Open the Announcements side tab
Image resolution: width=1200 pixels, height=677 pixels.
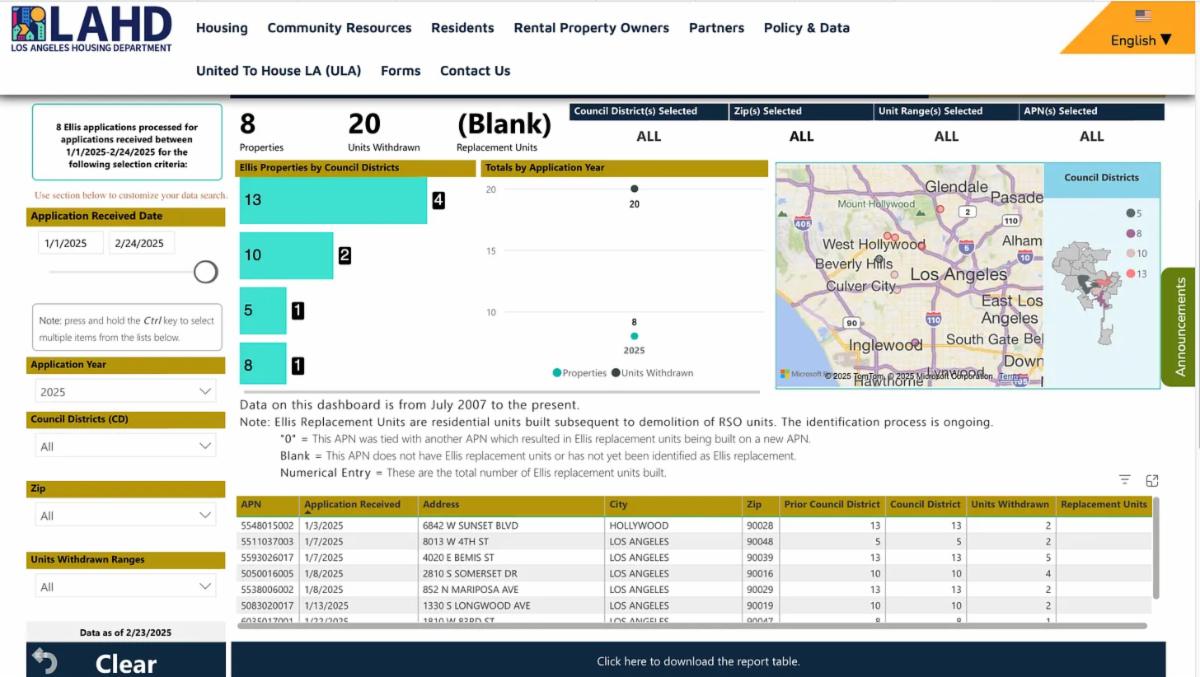tap(1180, 327)
